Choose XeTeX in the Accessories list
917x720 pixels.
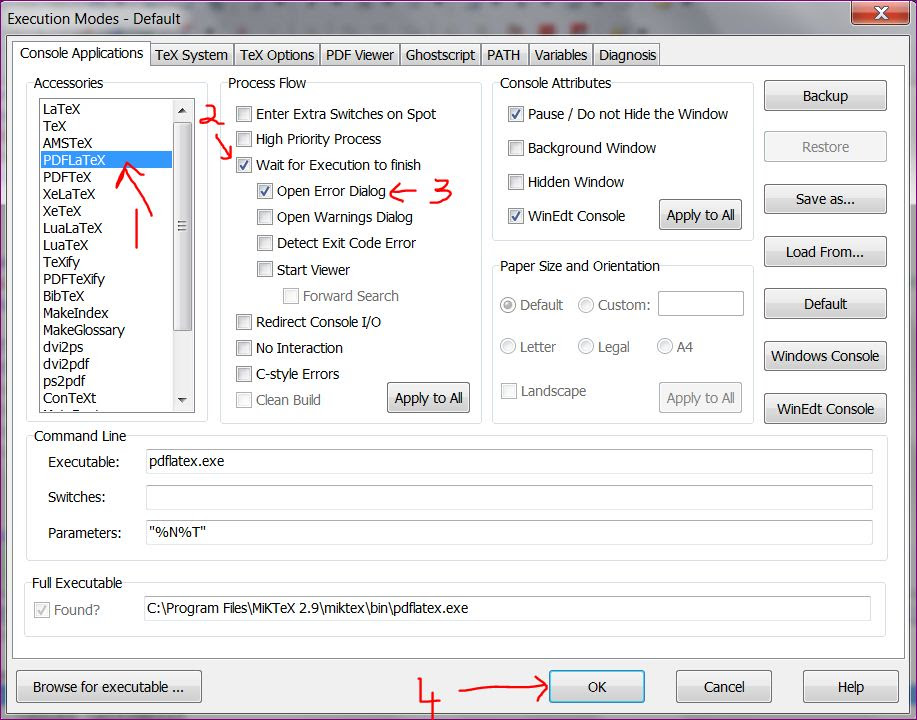click(x=106, y=211)
